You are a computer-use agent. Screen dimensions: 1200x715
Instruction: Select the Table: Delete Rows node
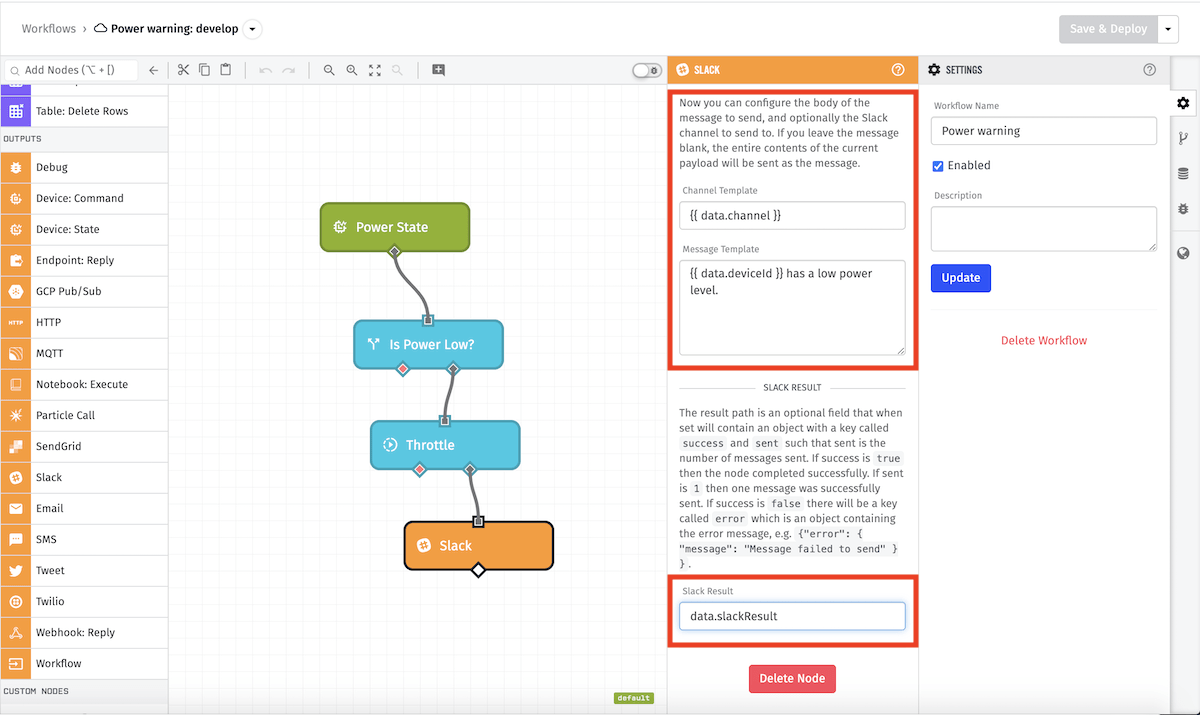pos(84,111)
